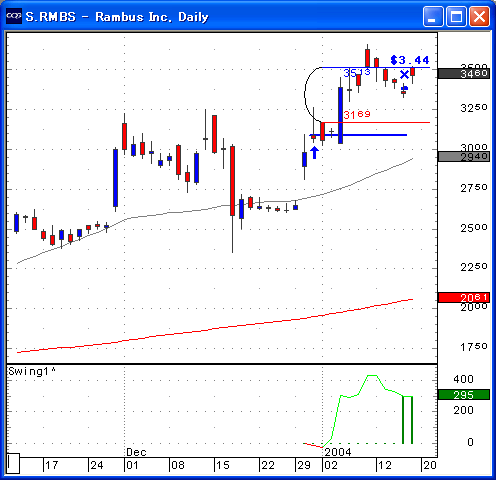Click date 08 on the time axis

(178, 465)
